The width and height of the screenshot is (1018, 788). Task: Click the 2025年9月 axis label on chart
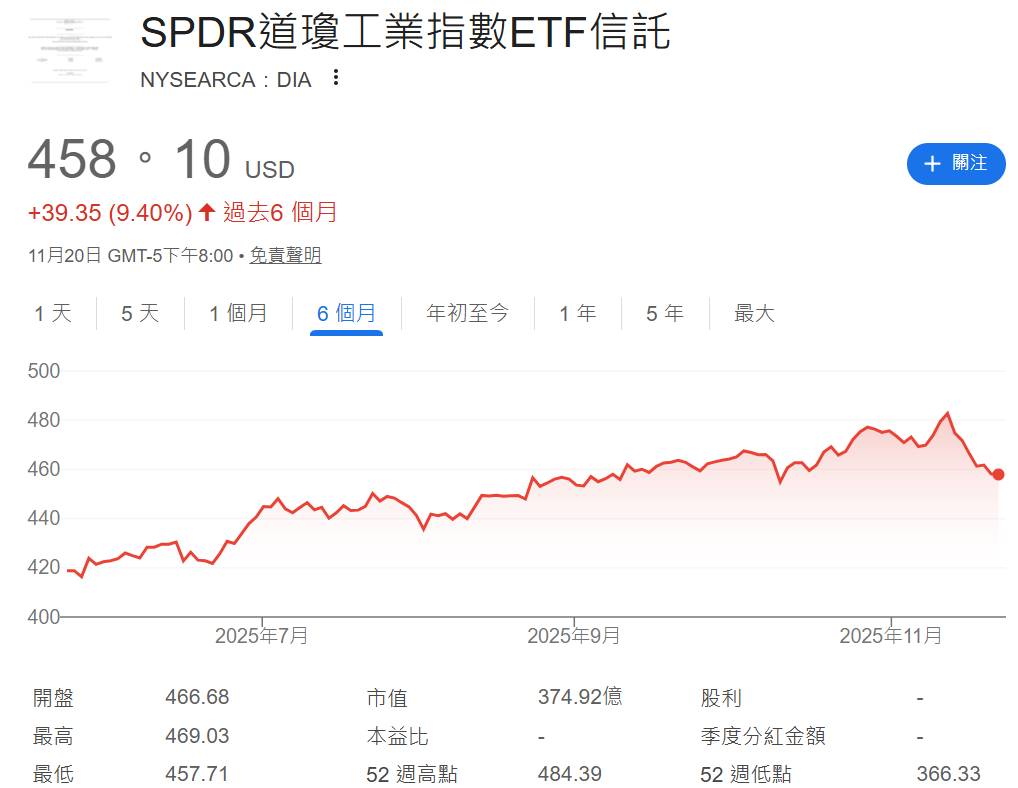(x=576, y=634)
